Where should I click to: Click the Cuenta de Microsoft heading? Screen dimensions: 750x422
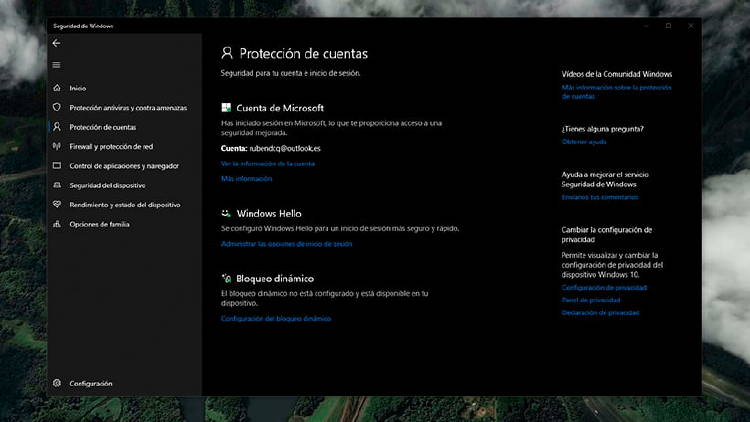pos(280,108)
